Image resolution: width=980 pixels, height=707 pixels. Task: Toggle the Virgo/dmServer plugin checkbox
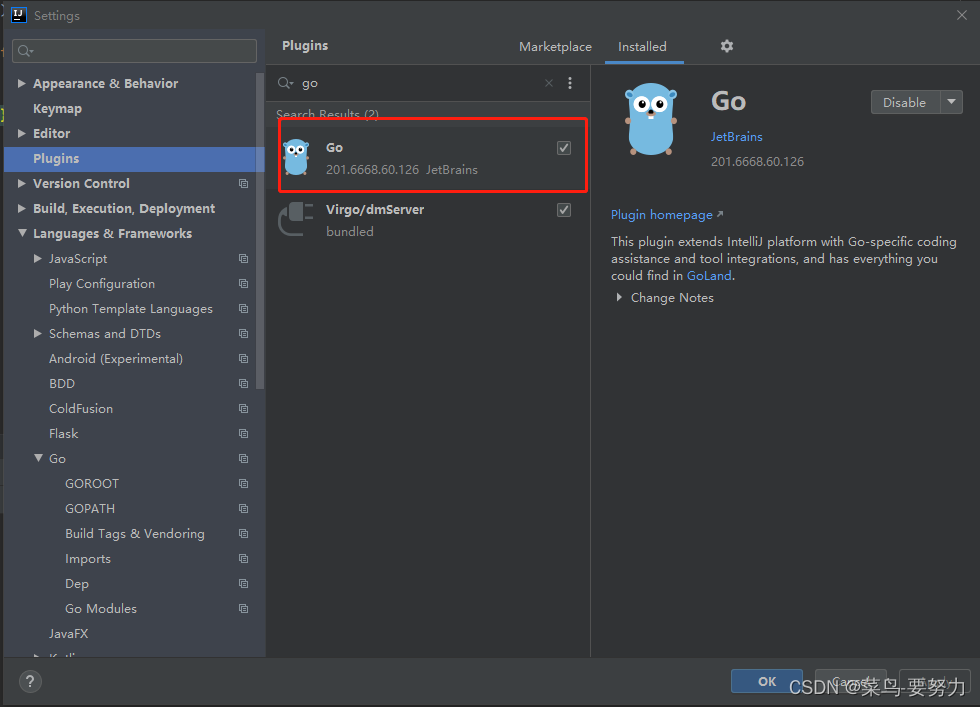coord(564,209)
